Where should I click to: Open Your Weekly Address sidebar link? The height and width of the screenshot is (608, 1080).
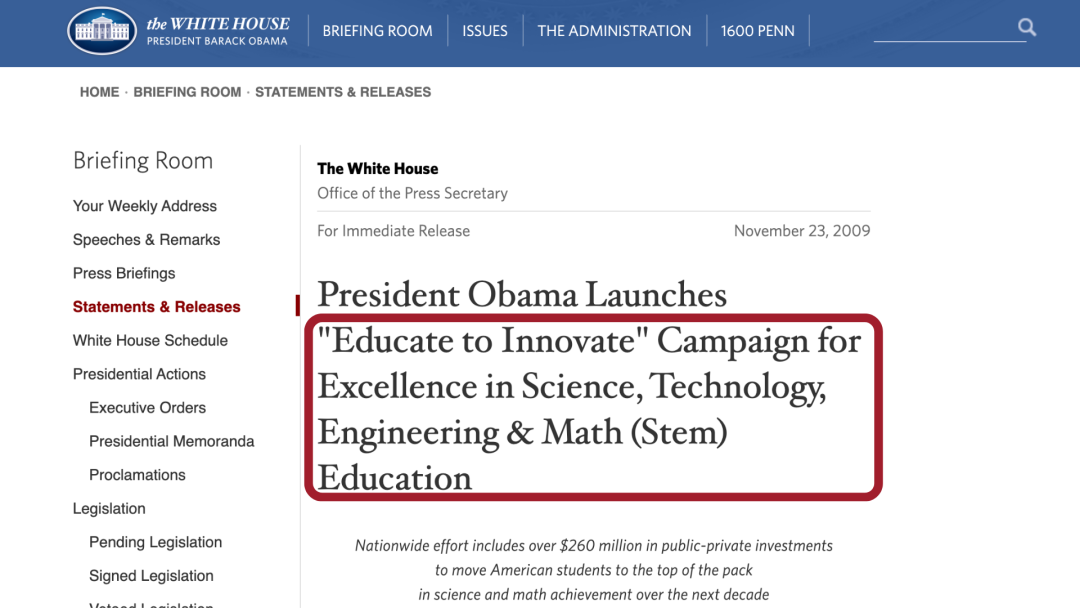(145, 206)
